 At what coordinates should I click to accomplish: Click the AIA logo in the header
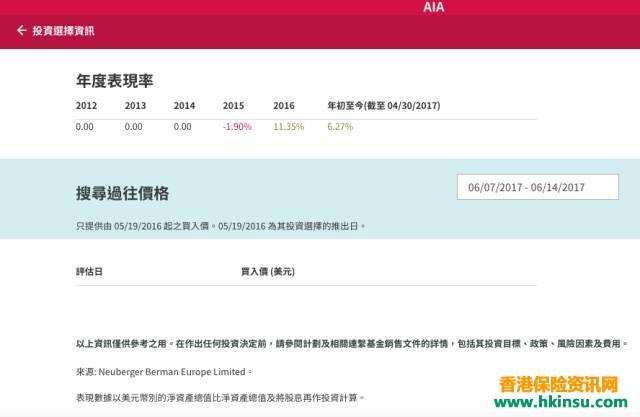tap(433, 7)
